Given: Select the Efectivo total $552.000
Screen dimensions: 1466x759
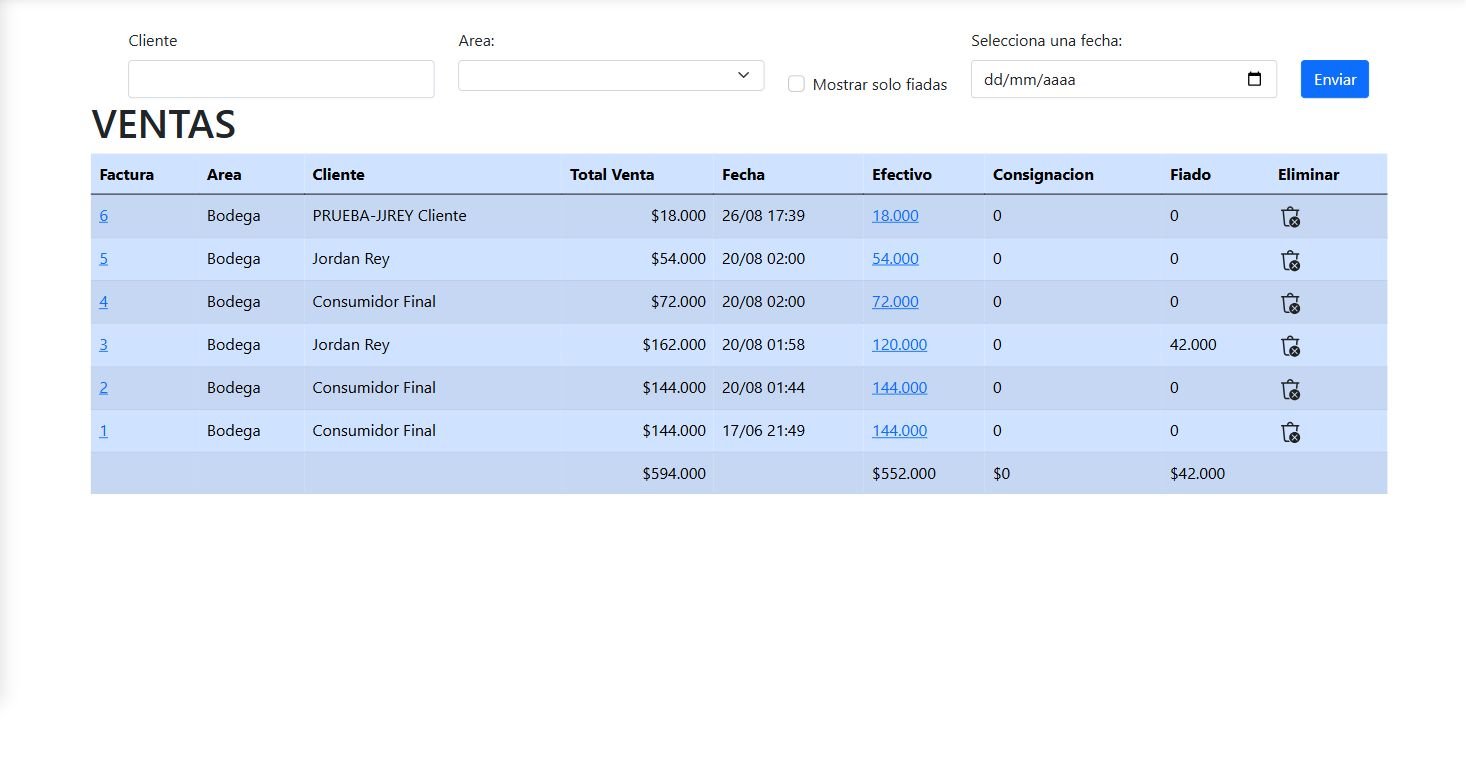Looking at the screenshot, I should click(904, 474).
